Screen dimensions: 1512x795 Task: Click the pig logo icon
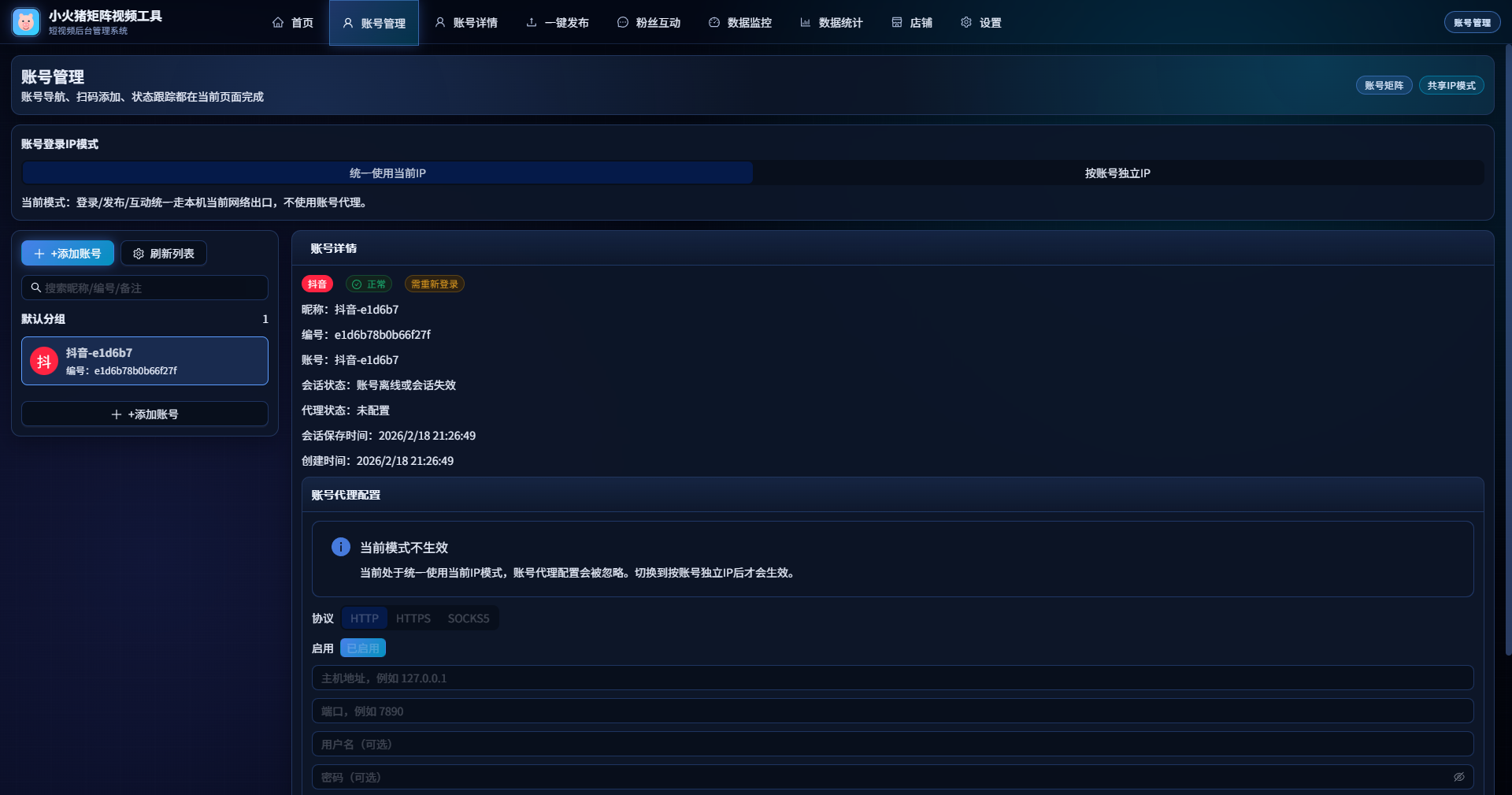(x=26, y=22)
